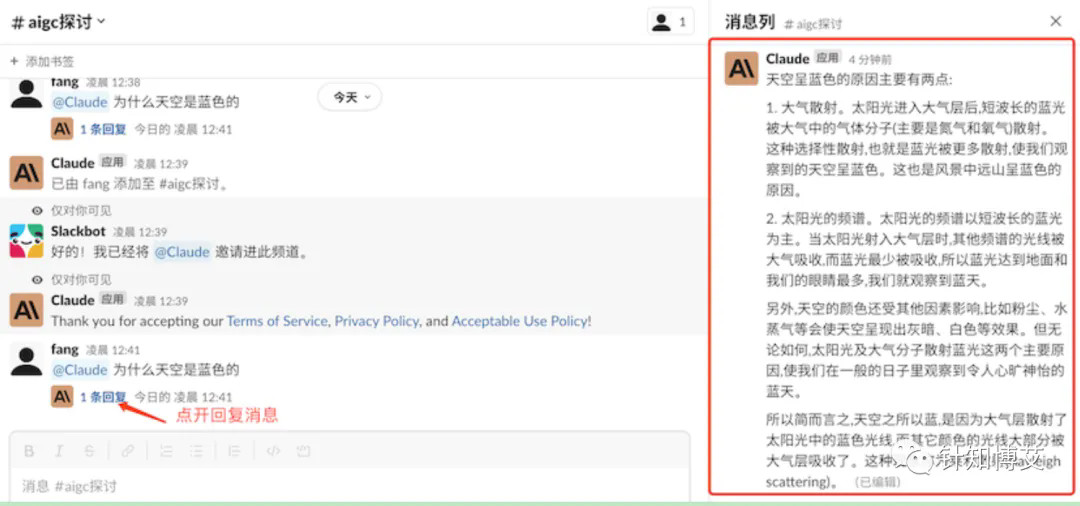
Task: Click Claude reply avatar under 12:38 message
Action: 62,129
